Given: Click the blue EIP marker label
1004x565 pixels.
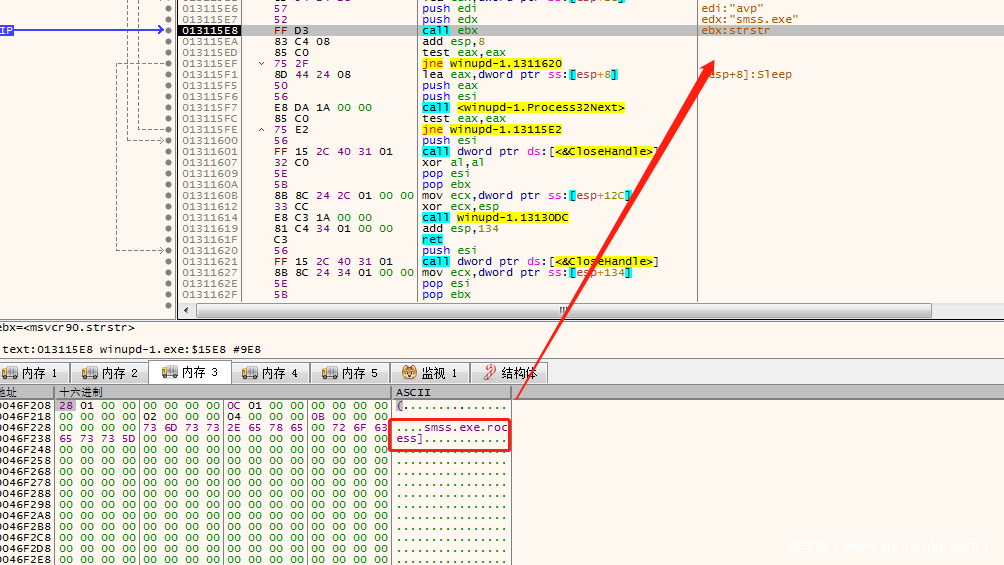Looking at the screenshot, I should (x=6, y=31).
